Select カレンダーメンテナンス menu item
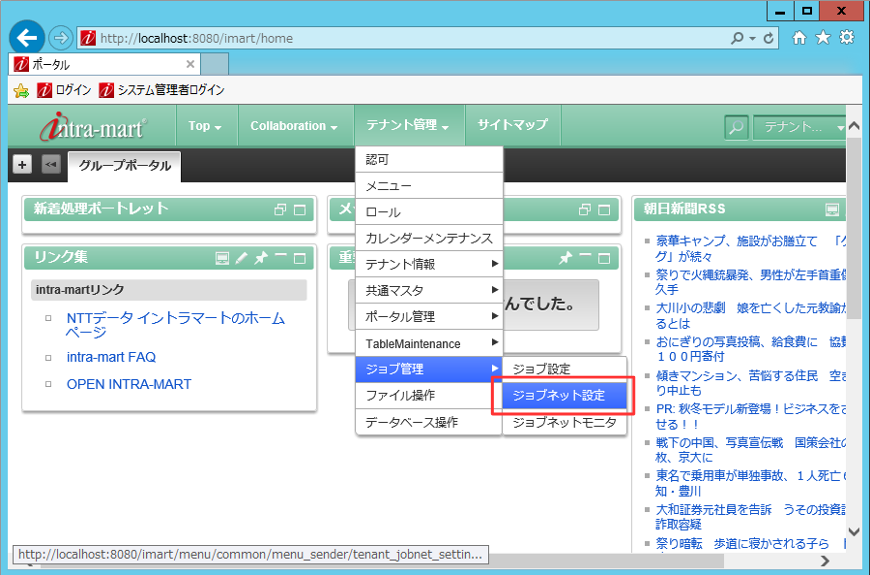The height and width of the screenshot is (575, 870). 429,238
